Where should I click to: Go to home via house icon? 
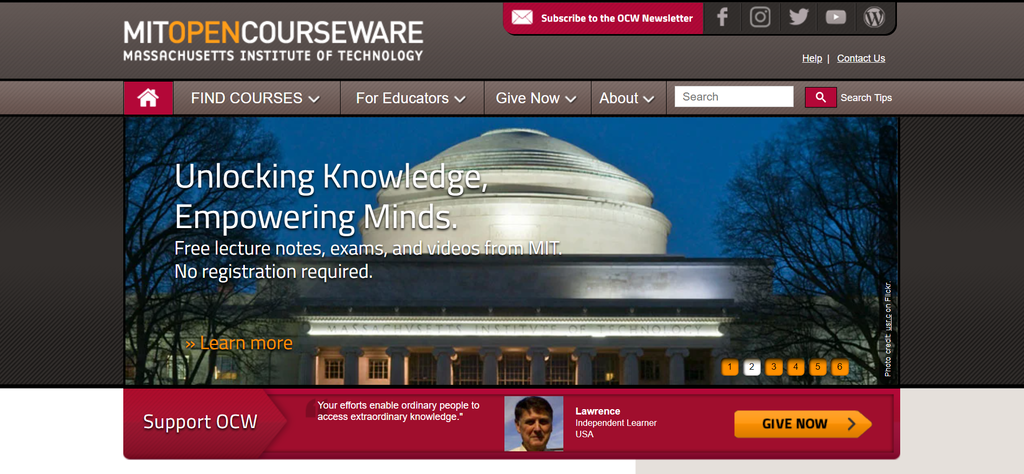(x=148, y=98)
